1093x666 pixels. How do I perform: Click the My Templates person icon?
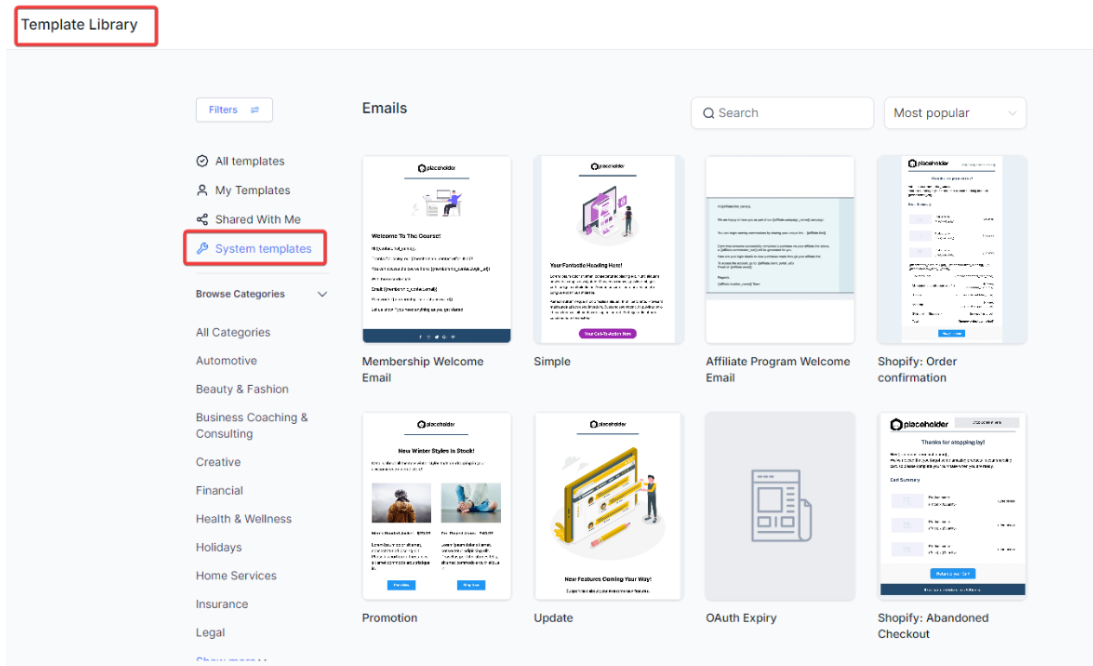(x=202, y=190)
